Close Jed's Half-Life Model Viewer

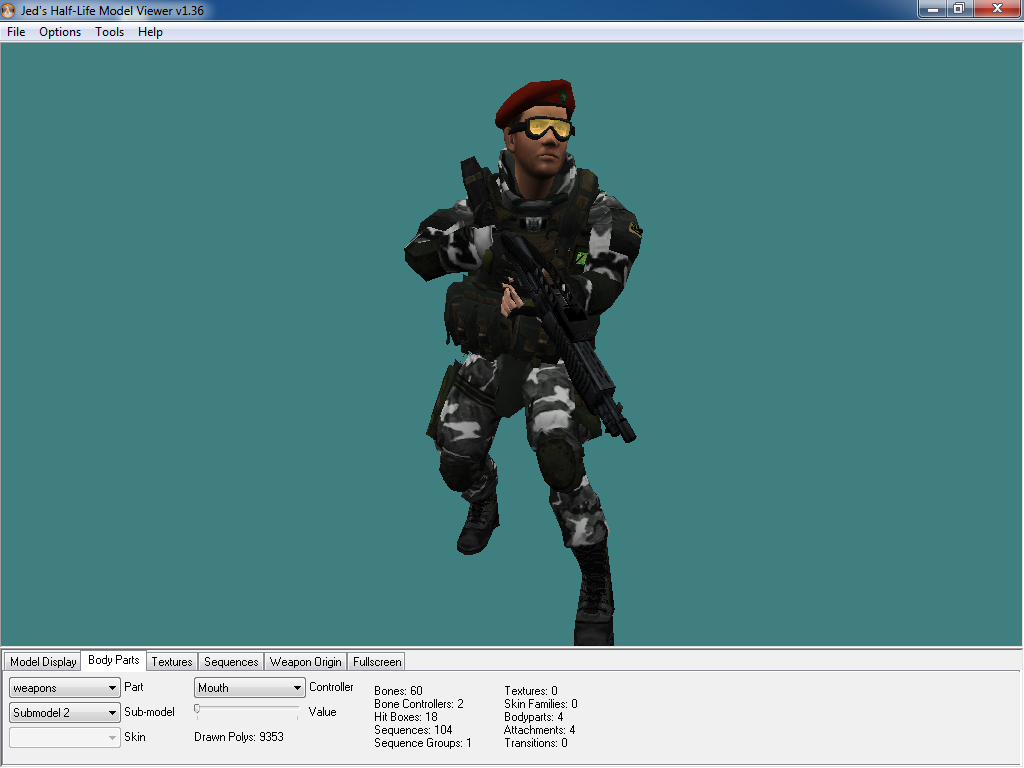pos(997,9)
